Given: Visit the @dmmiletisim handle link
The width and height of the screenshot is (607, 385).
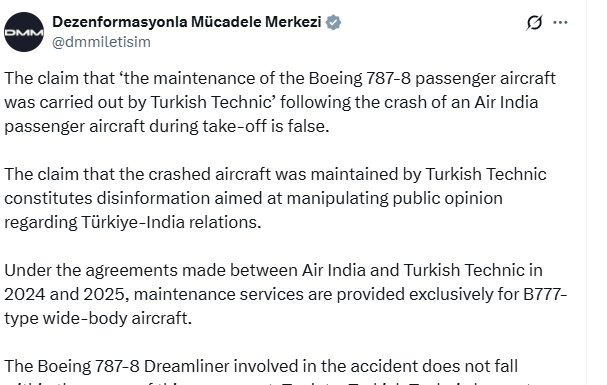Looking at the screenshot, I should click(101, 42).
